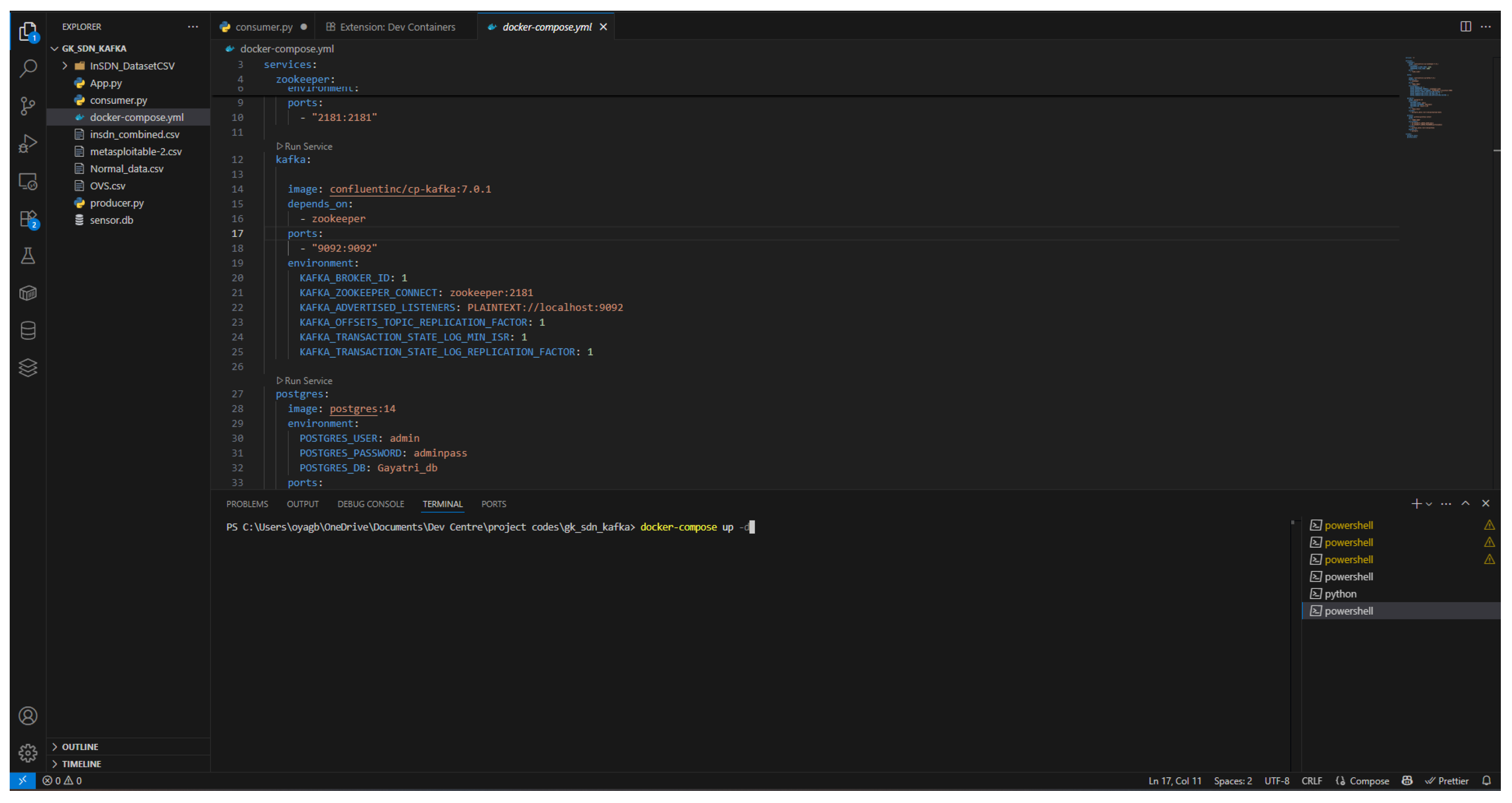This screenshot has height=803, width=1512.
Task: Split the editor to the right
Action: click(1465, 26)
